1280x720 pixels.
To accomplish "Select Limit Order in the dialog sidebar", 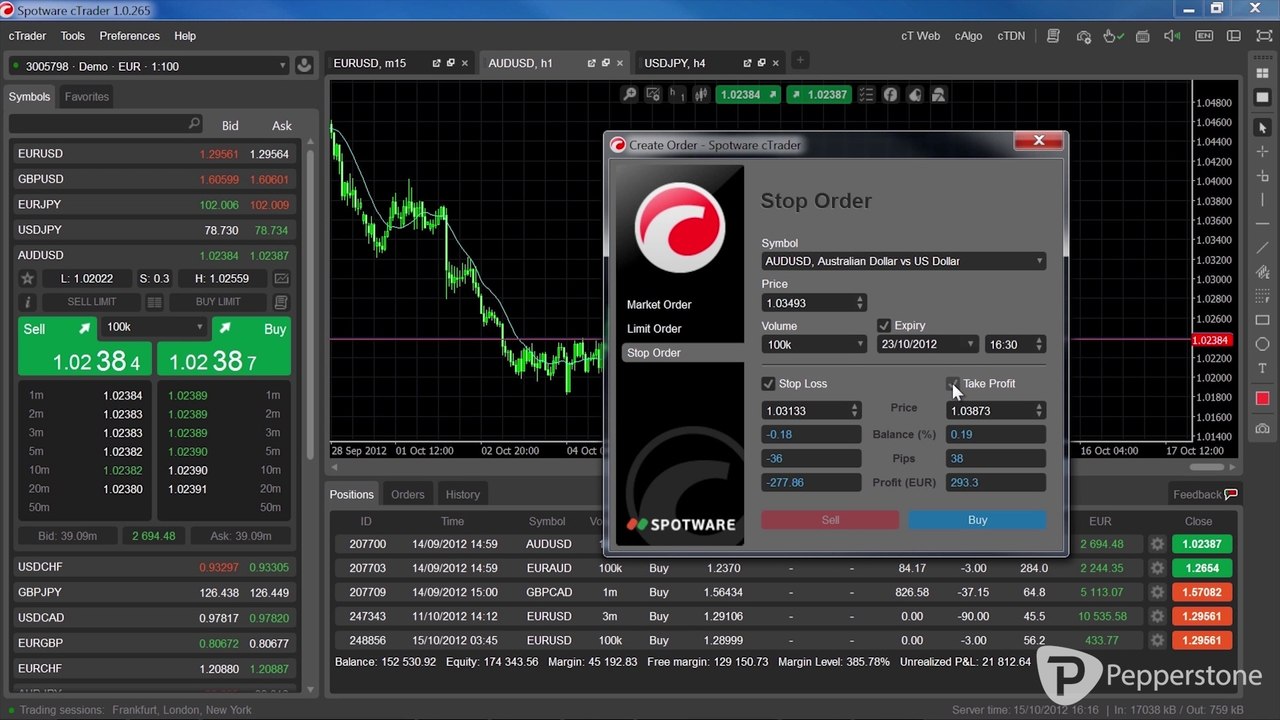I will [x=654, y=329].
